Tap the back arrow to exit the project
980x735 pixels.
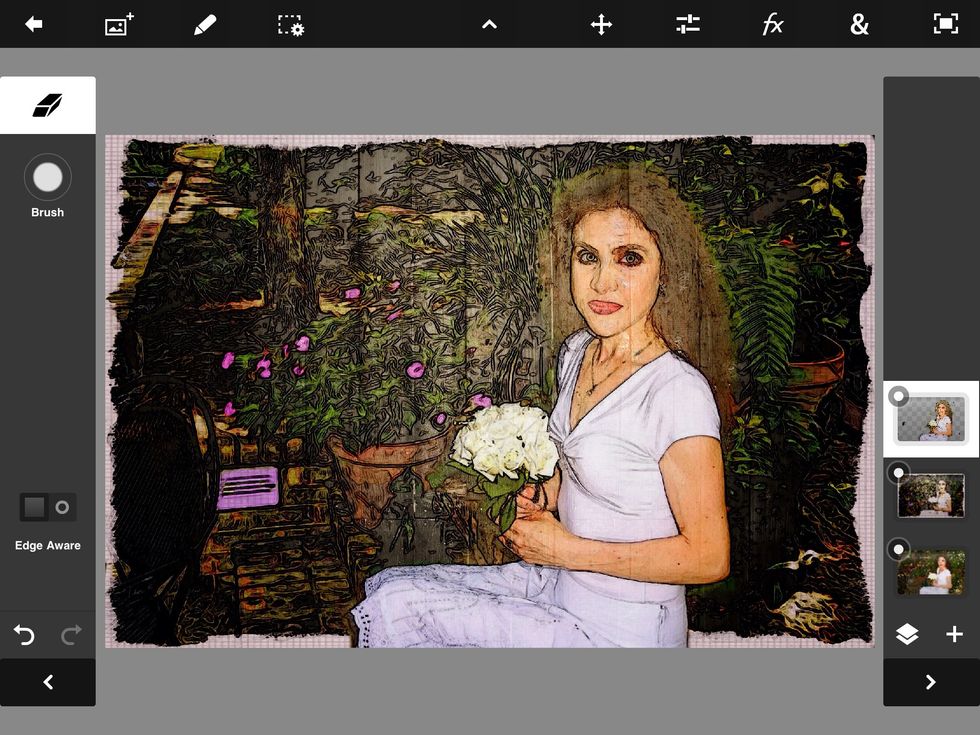tap(33, 24)
